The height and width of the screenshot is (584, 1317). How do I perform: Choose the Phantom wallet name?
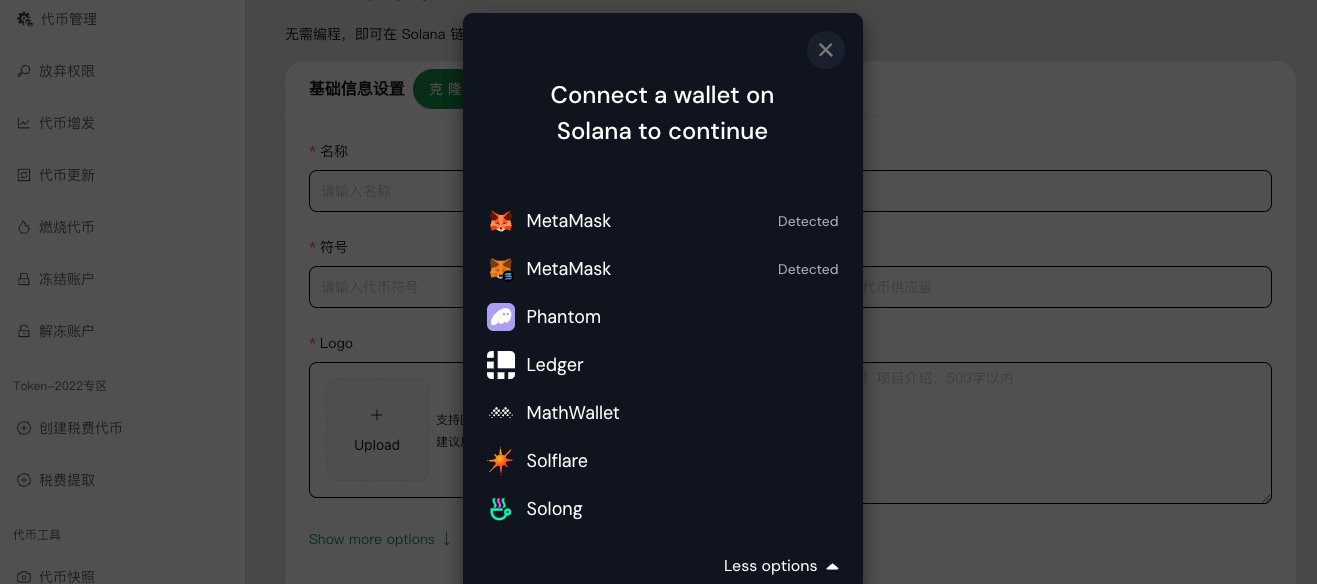click(x=563, y=317)
